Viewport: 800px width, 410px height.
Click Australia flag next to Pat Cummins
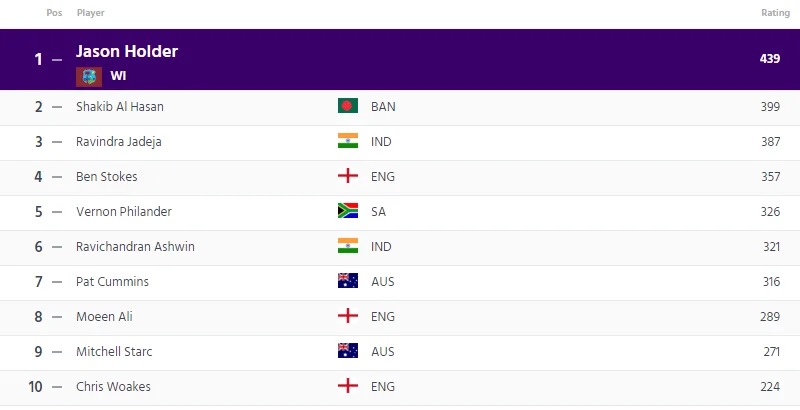pyautogui.click(x=348, y=281)
